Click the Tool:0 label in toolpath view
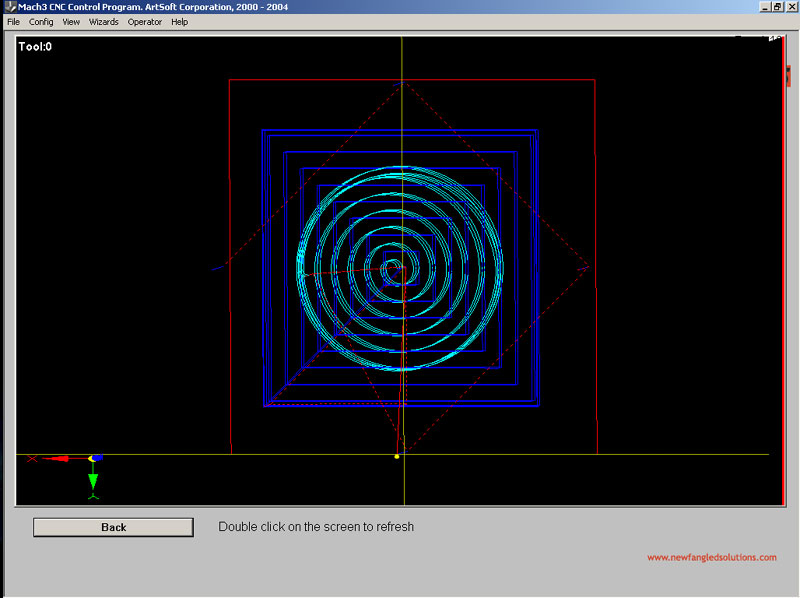This screenshot has height=598, width=800. pos(35,46)
